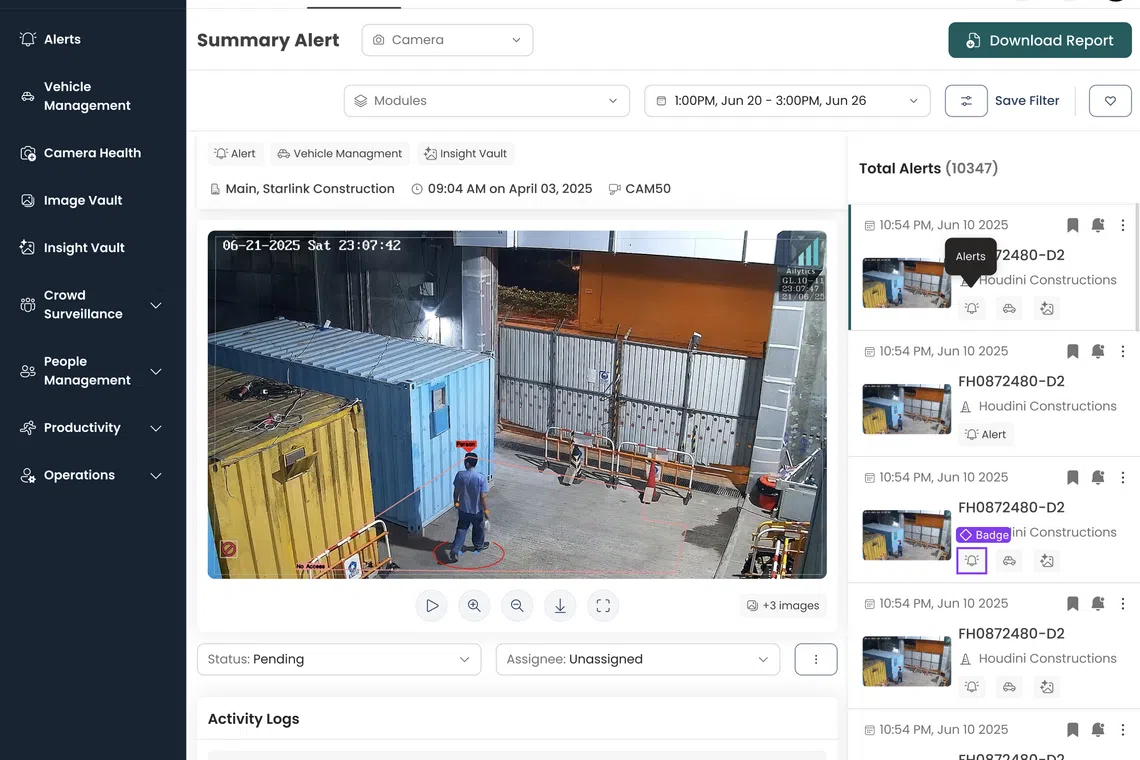Click Save Filter
The height and width of the screenshot is (760, 1140).
(1027, 100)
